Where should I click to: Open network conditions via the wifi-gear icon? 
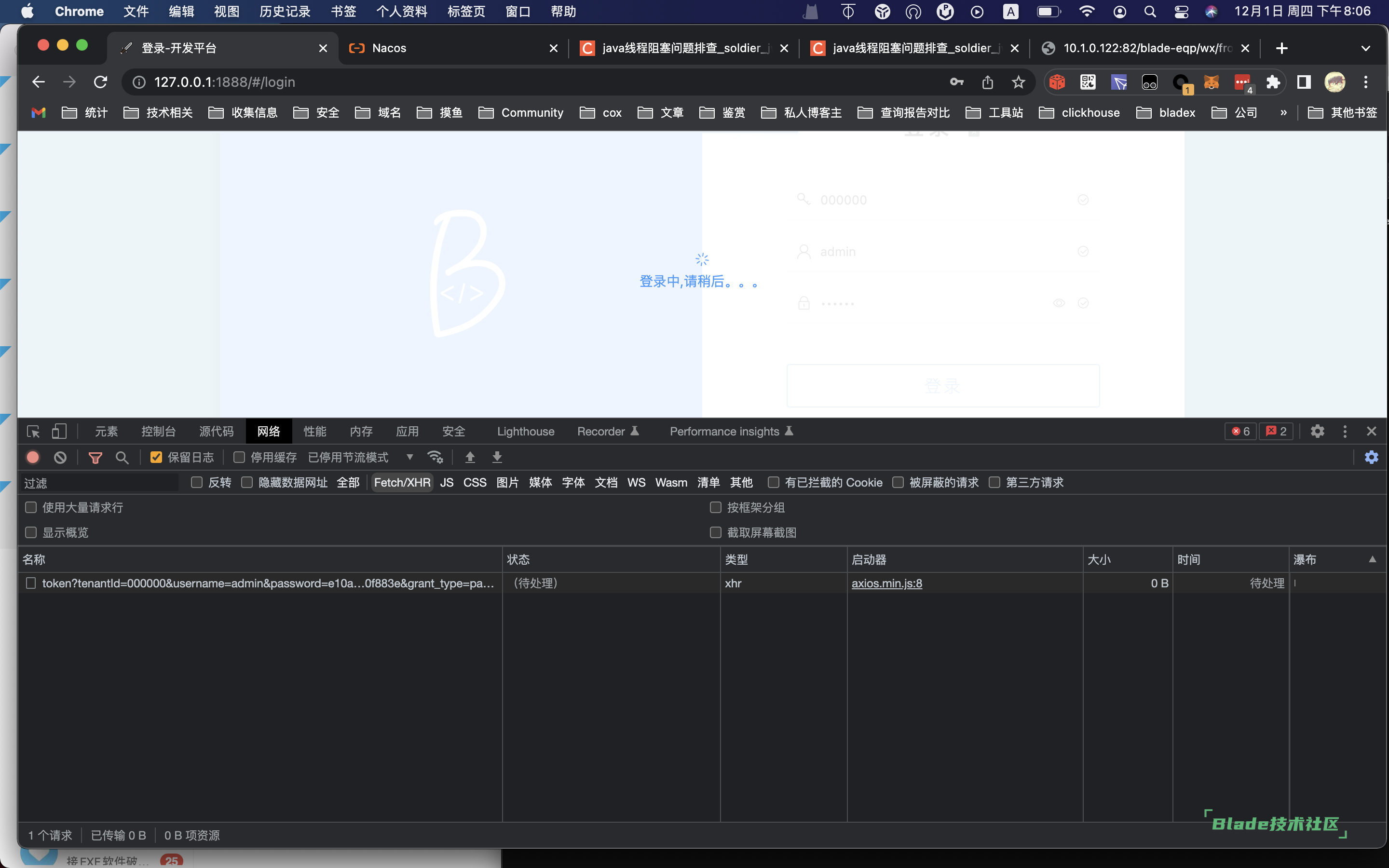coord(435,457)
